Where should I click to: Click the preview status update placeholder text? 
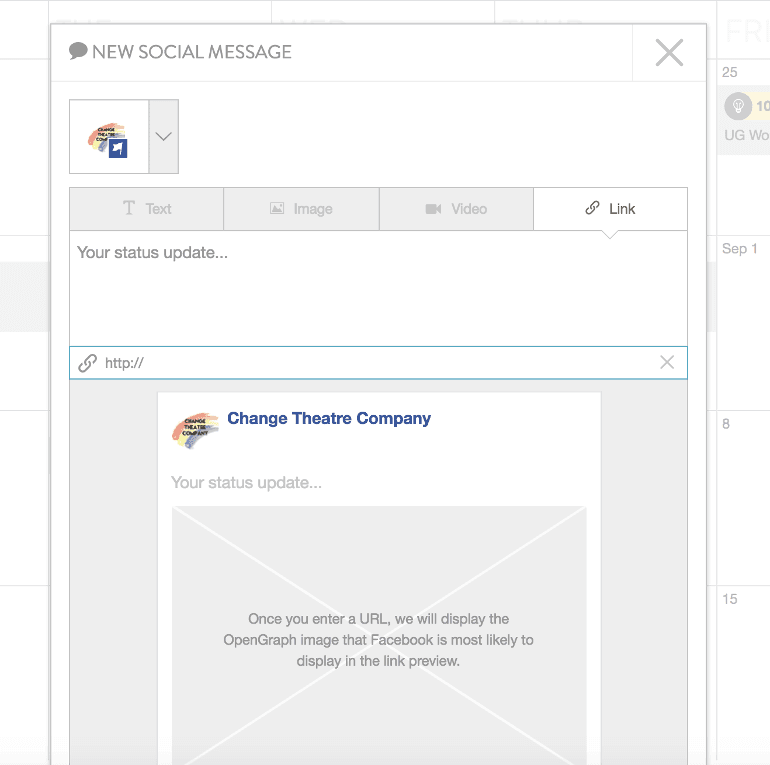point(247,483)
